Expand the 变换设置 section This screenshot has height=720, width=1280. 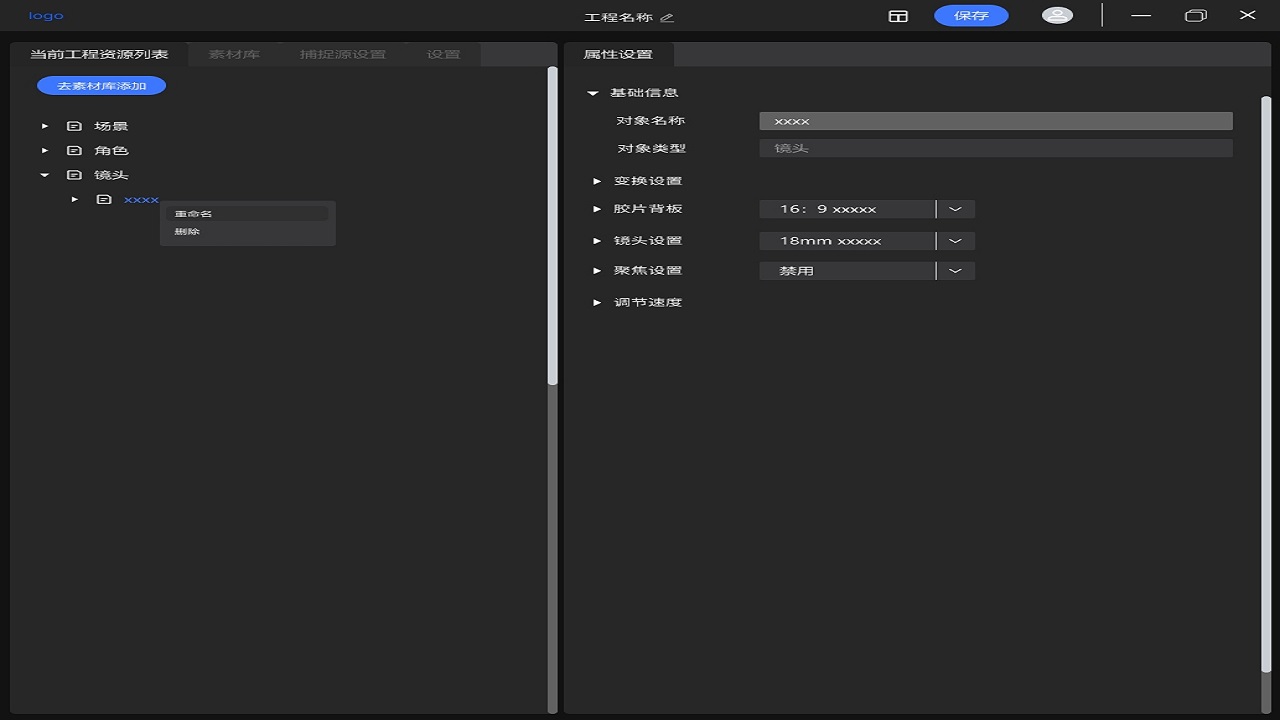[x=597, y=181]
